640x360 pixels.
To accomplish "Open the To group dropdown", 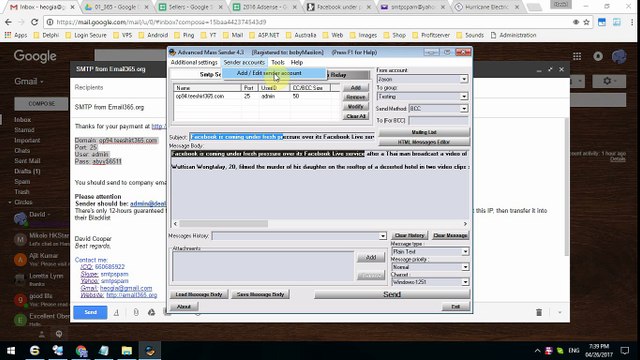I will coord(464,97).
